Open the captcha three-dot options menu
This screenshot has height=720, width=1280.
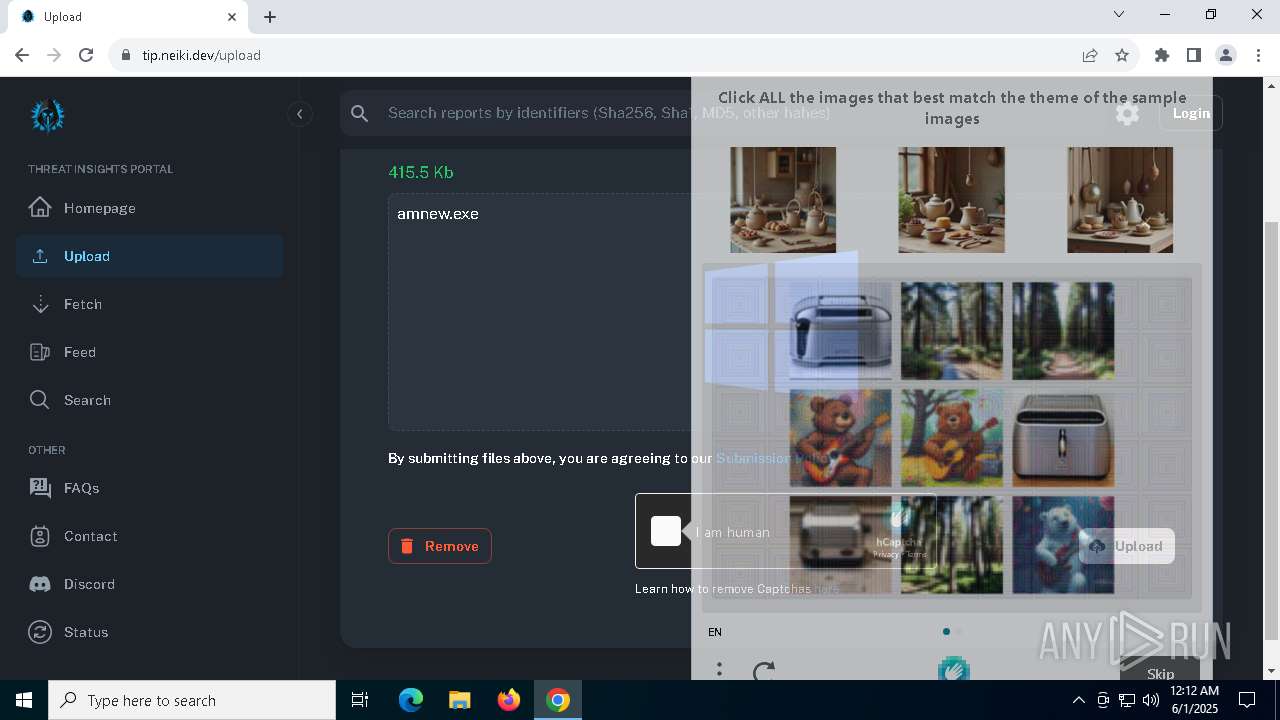point(719,670)
